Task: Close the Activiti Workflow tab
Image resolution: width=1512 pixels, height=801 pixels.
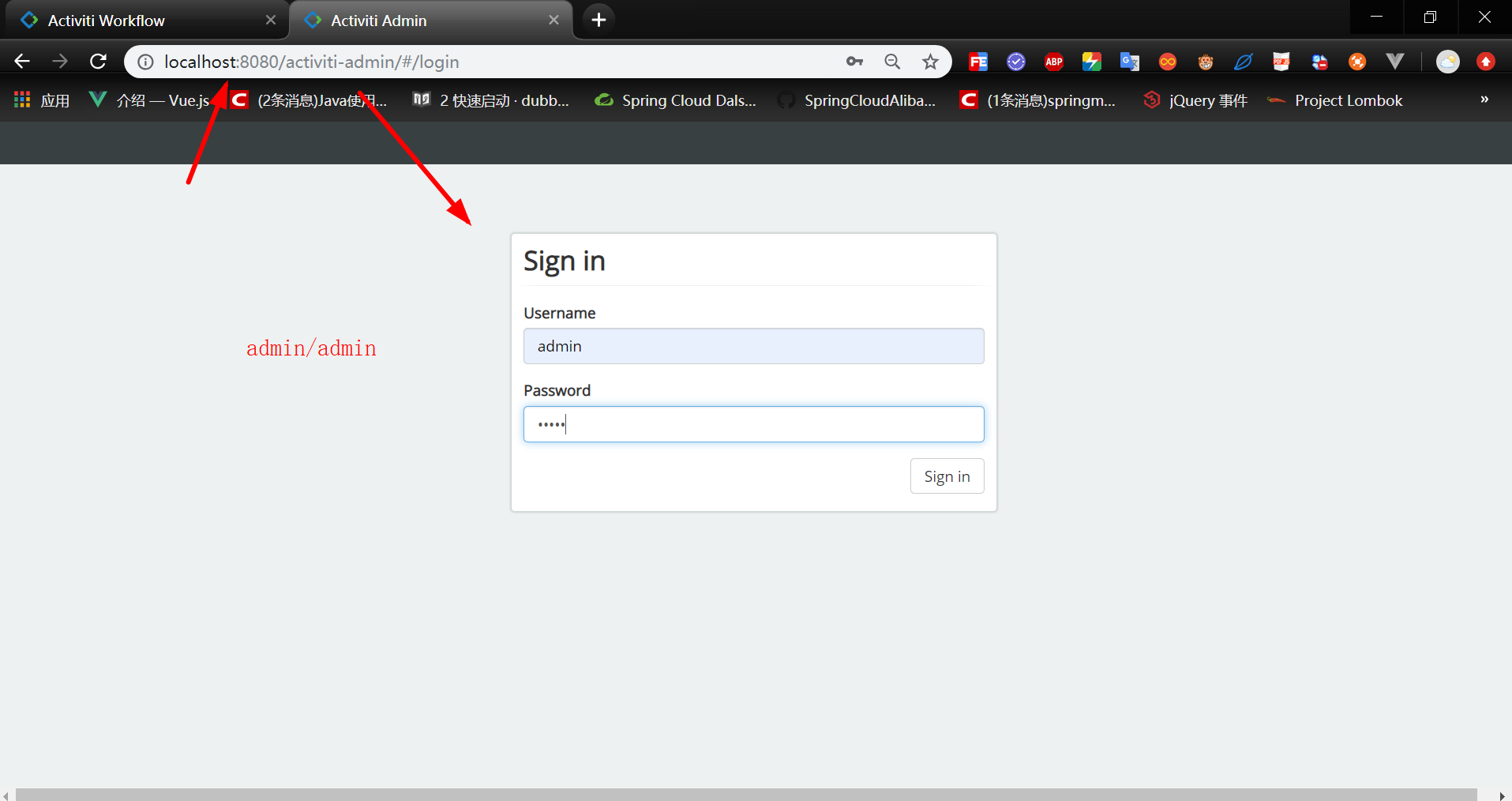Action: pos(271,21)
